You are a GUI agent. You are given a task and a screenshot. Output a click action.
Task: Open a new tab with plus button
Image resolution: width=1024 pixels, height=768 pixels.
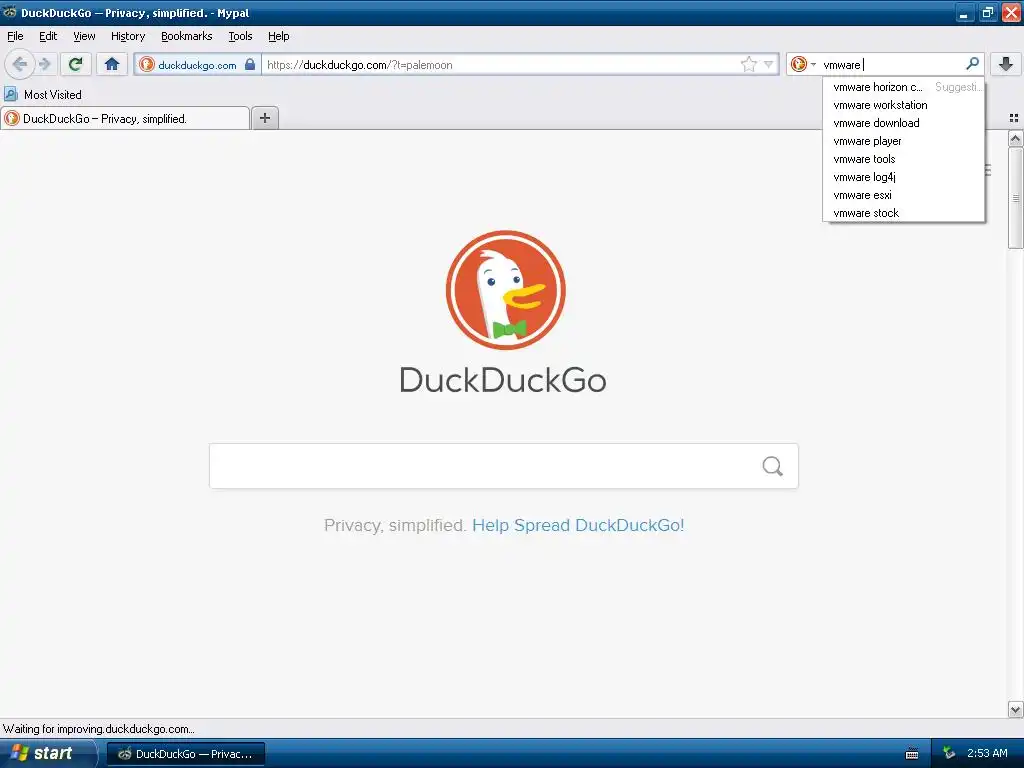[264, 118]
